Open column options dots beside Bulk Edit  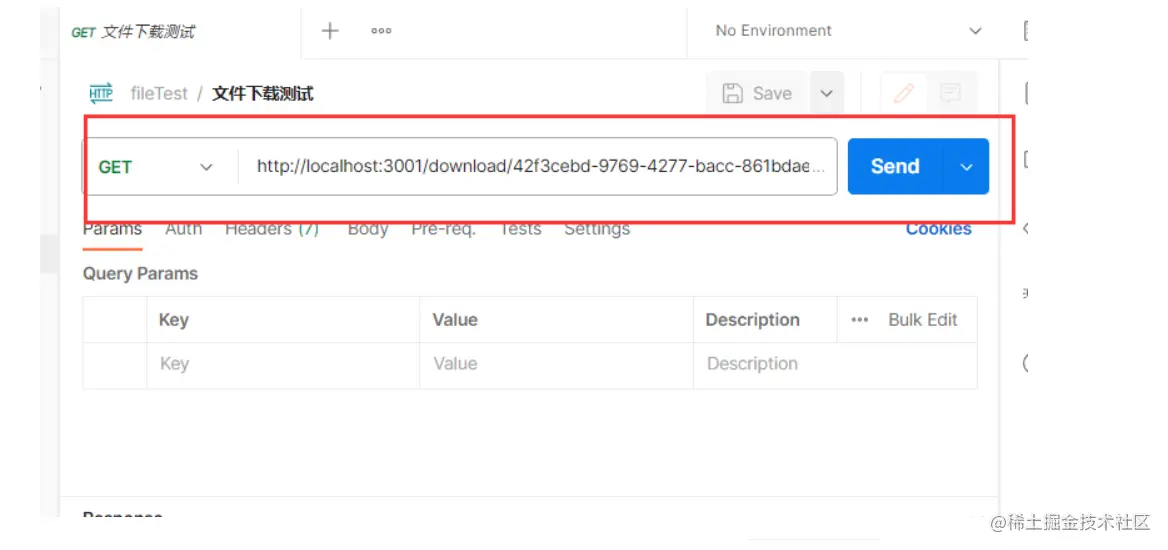click(x=860, y=320)
